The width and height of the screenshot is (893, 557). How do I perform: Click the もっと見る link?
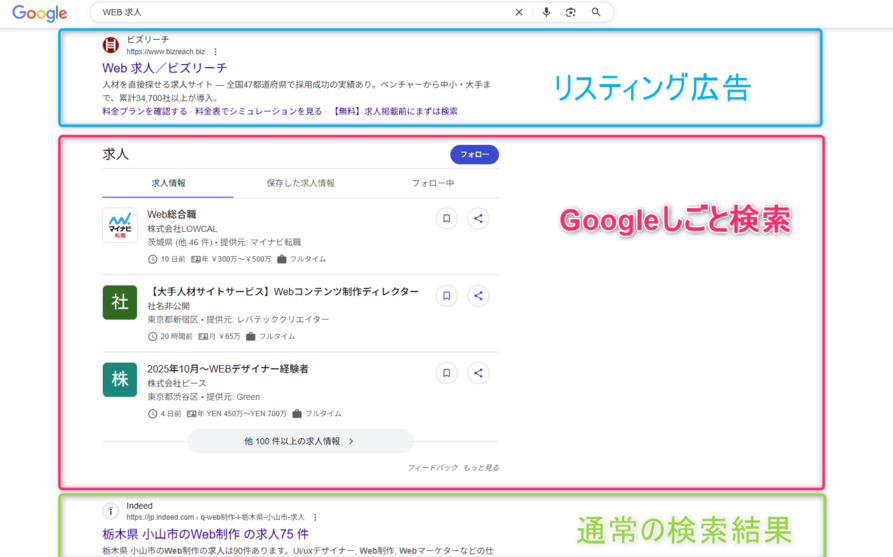[481, 468]
